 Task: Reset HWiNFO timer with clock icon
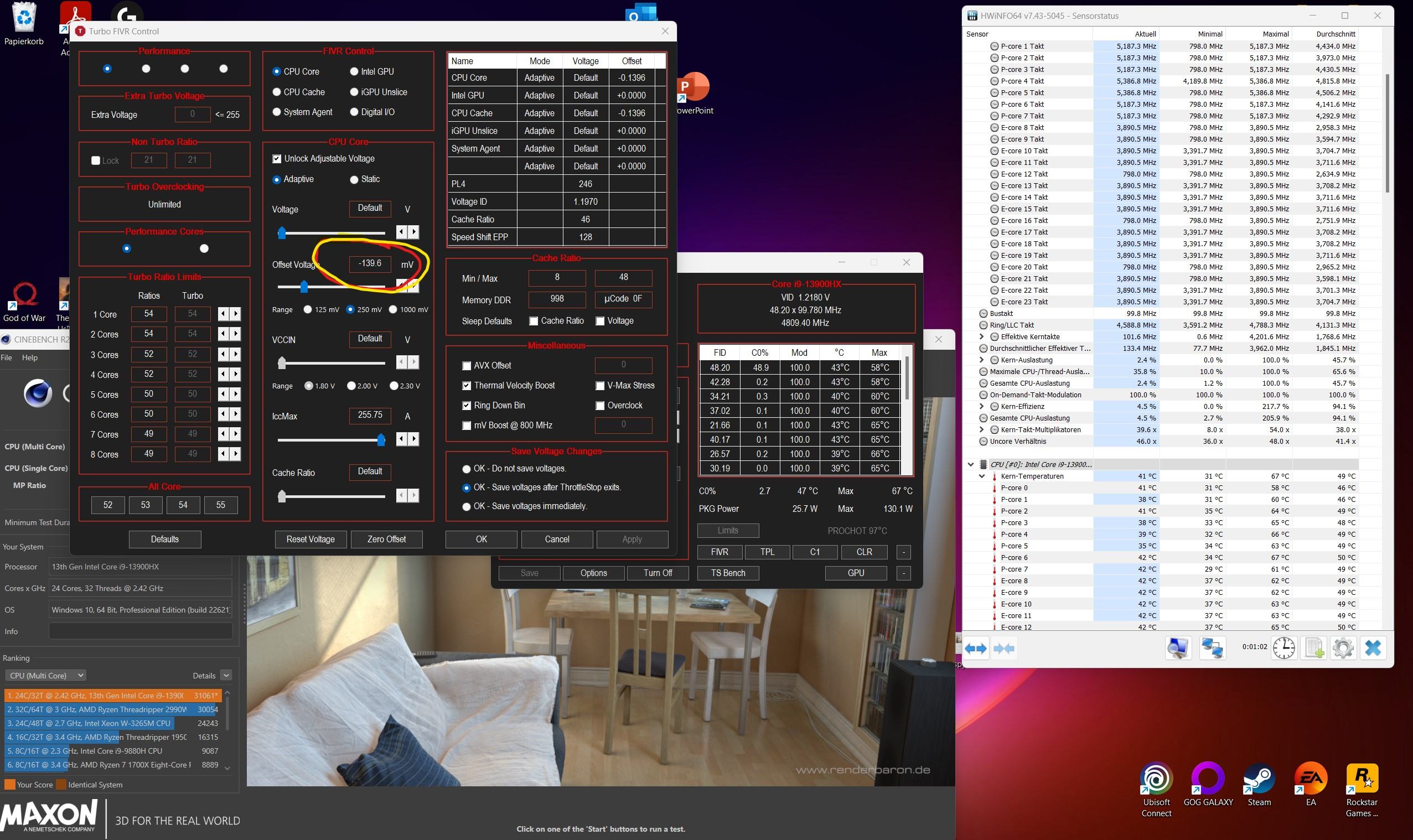1284,648
